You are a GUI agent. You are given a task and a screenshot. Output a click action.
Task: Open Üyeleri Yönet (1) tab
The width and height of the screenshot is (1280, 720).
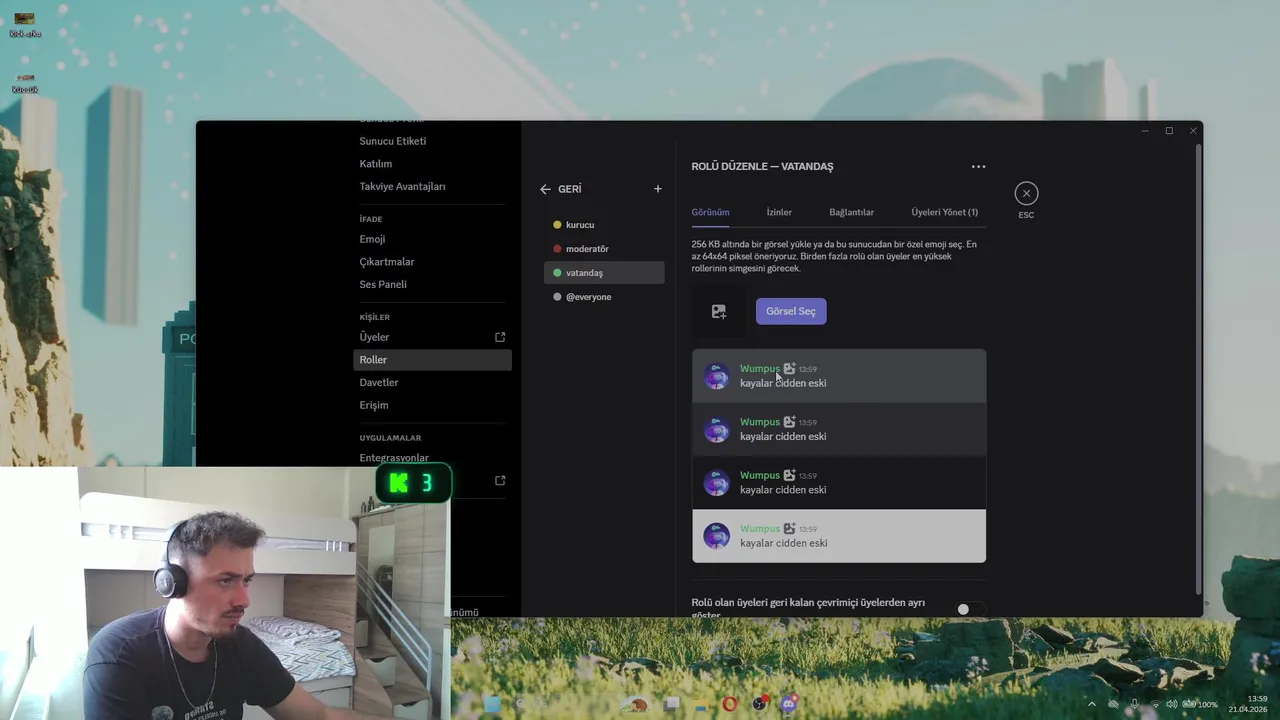[x=944, y=212]
